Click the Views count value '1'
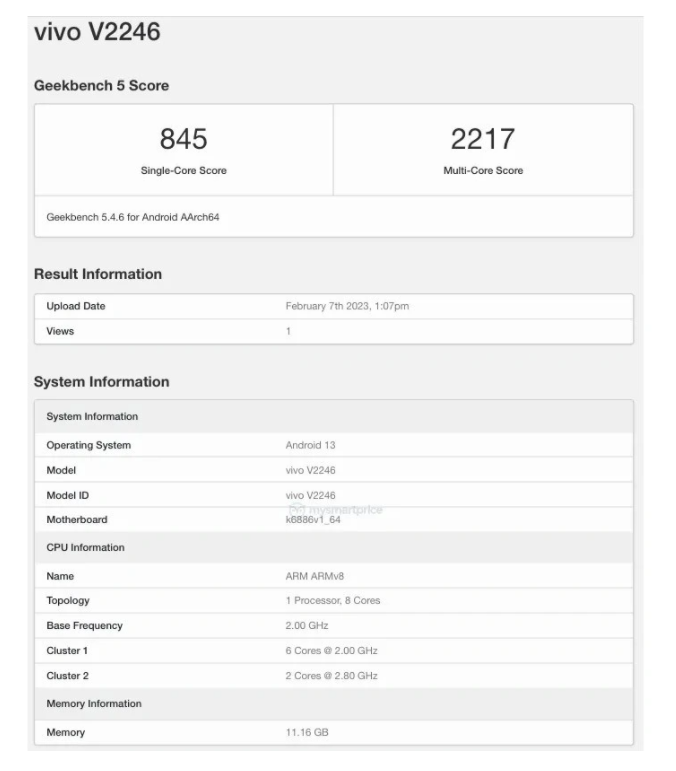The width and height of the screenshot is (676, 771). click(x=288, y=331)
